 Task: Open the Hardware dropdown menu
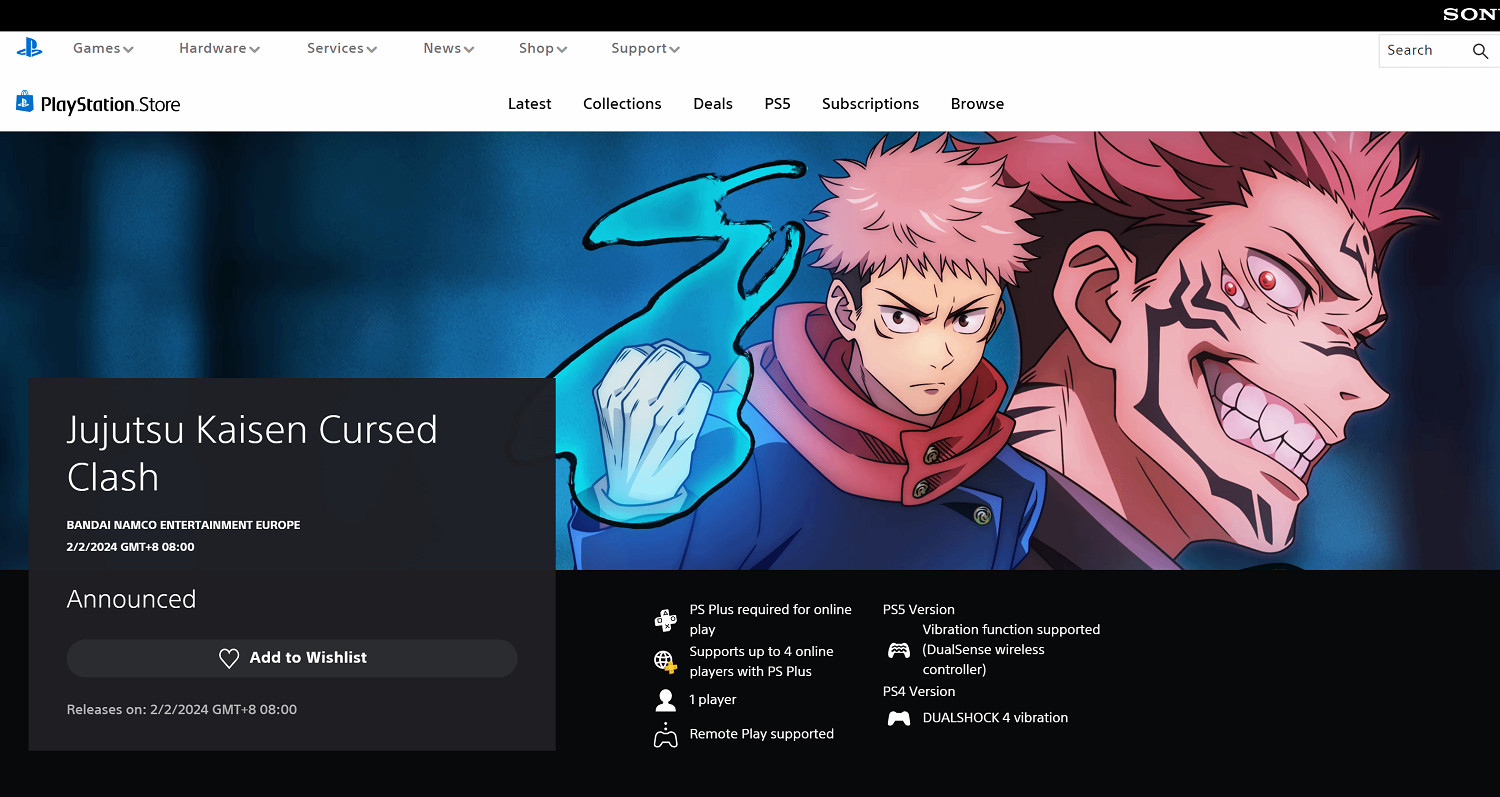pos(219,48)
